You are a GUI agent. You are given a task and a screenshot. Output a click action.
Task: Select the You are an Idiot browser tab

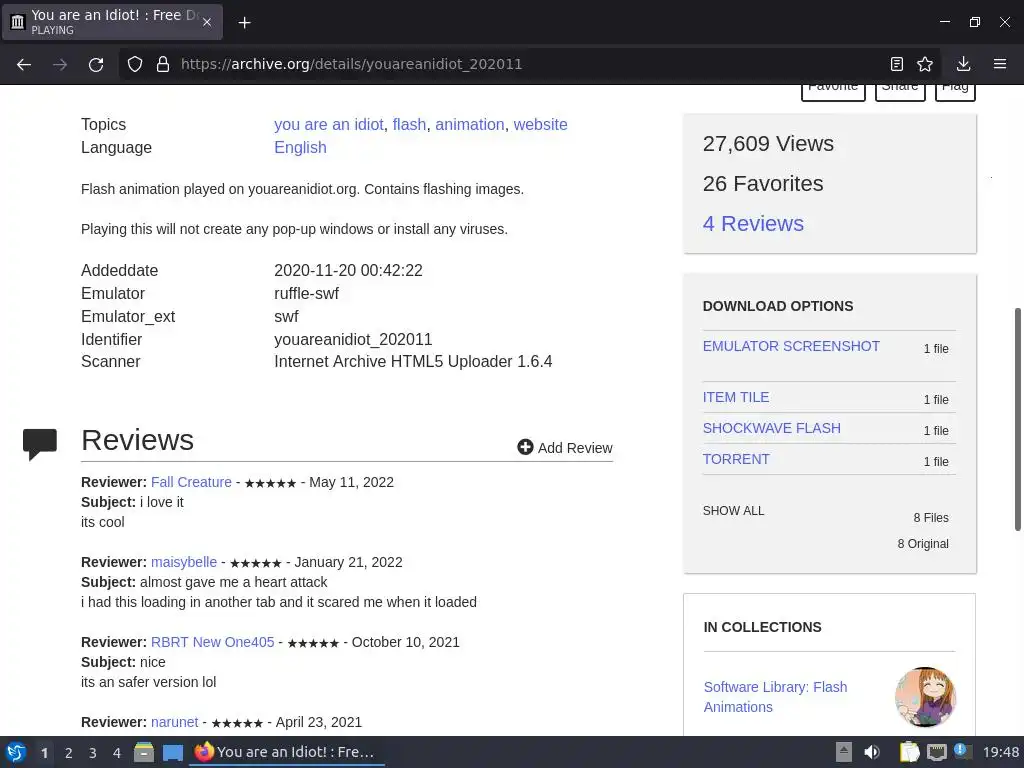[112, 22]
